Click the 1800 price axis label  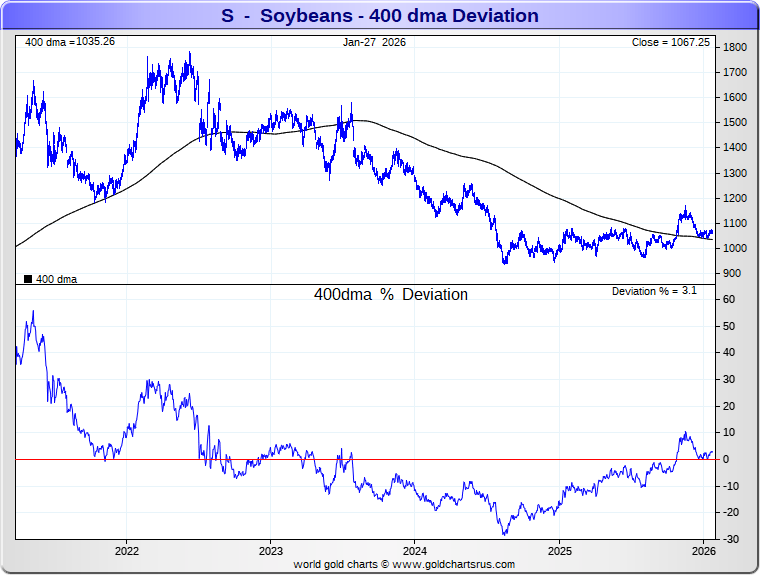click(735, 48)
